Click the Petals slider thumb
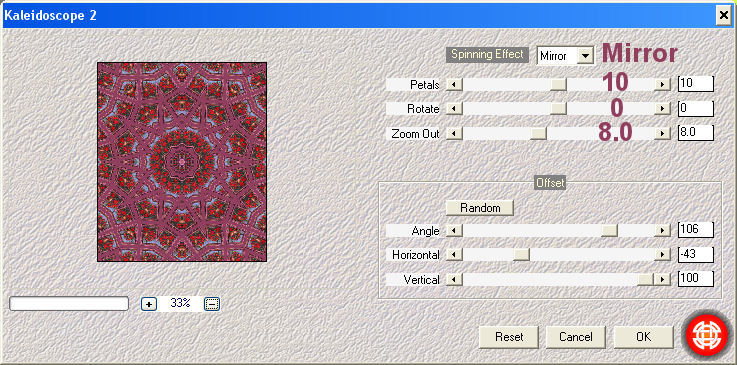This screenshot has width=737, height=365. [558, 85]
